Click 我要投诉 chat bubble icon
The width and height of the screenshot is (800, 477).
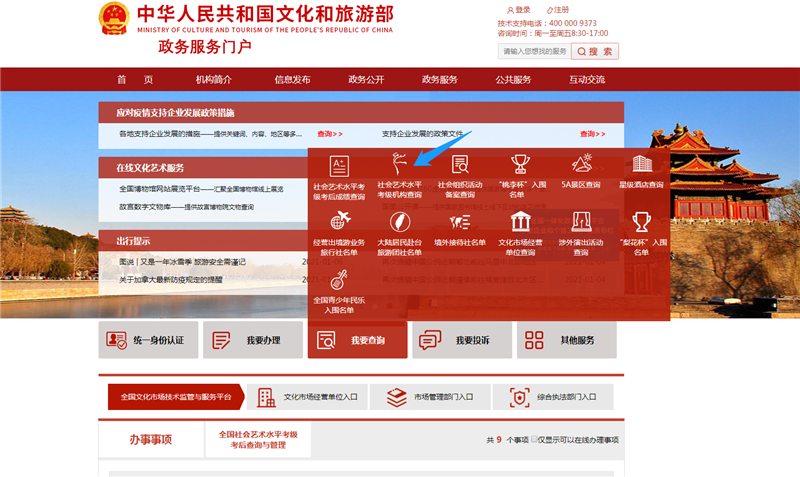click(x=430, y=340)
